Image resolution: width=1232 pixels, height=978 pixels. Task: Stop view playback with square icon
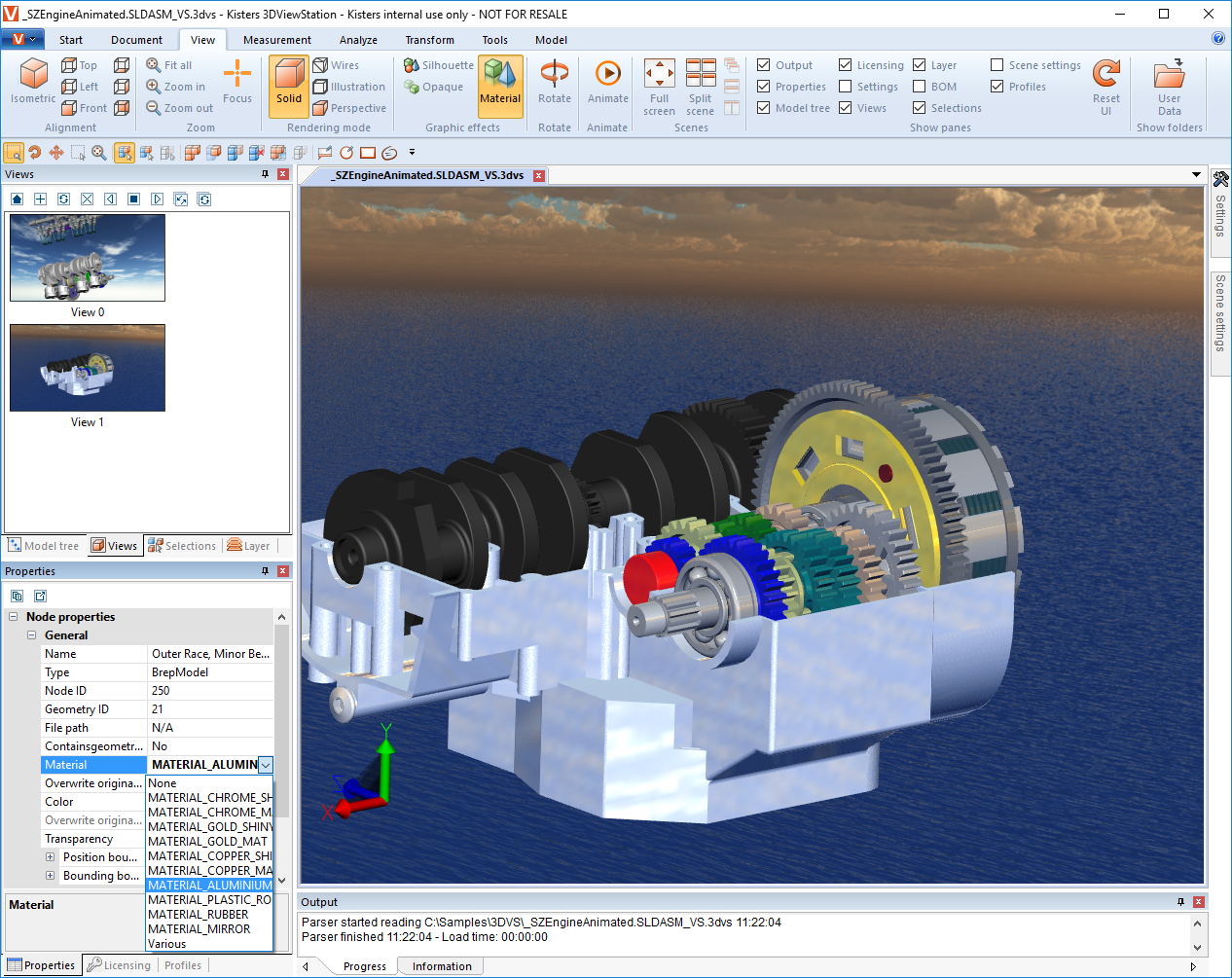(x=134, y=199)
